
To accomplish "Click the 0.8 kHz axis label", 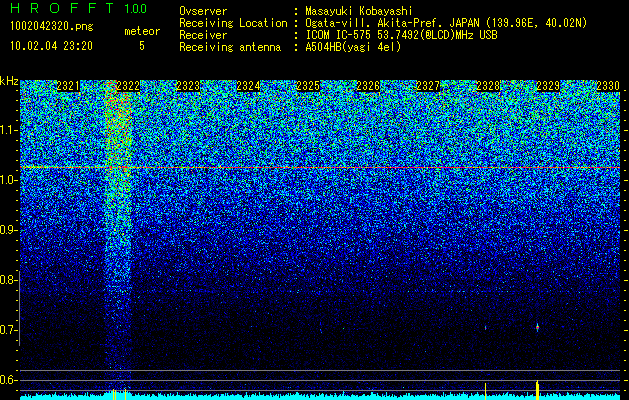I will (8, 280).
